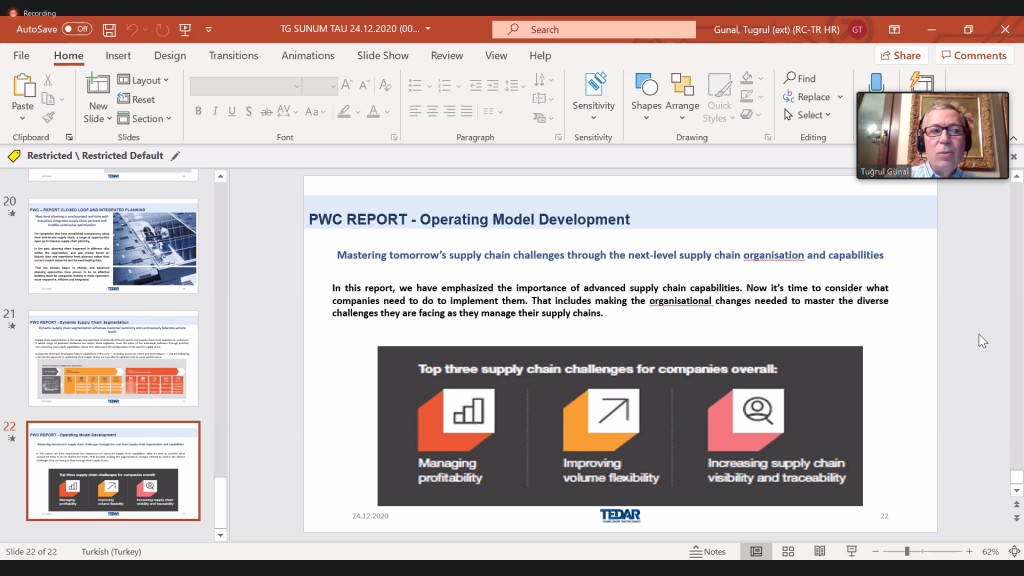Click Decrease Font Size icon
The height and width of the screenshot is (576, 1024).
364,85
